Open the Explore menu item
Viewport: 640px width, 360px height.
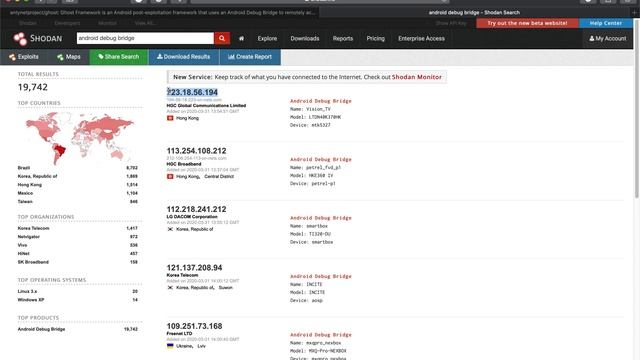point(267,38)
